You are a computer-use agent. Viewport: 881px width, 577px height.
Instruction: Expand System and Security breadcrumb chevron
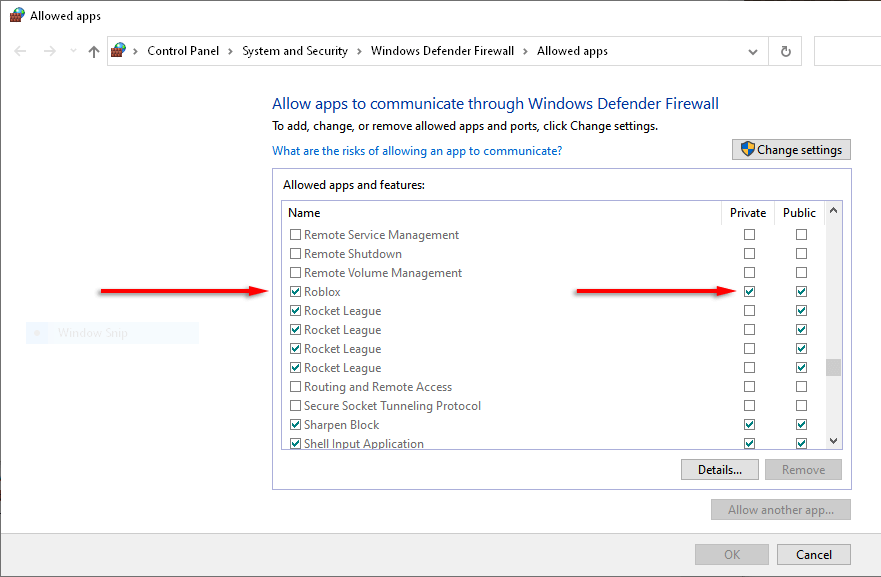click(x=358, y=51)
